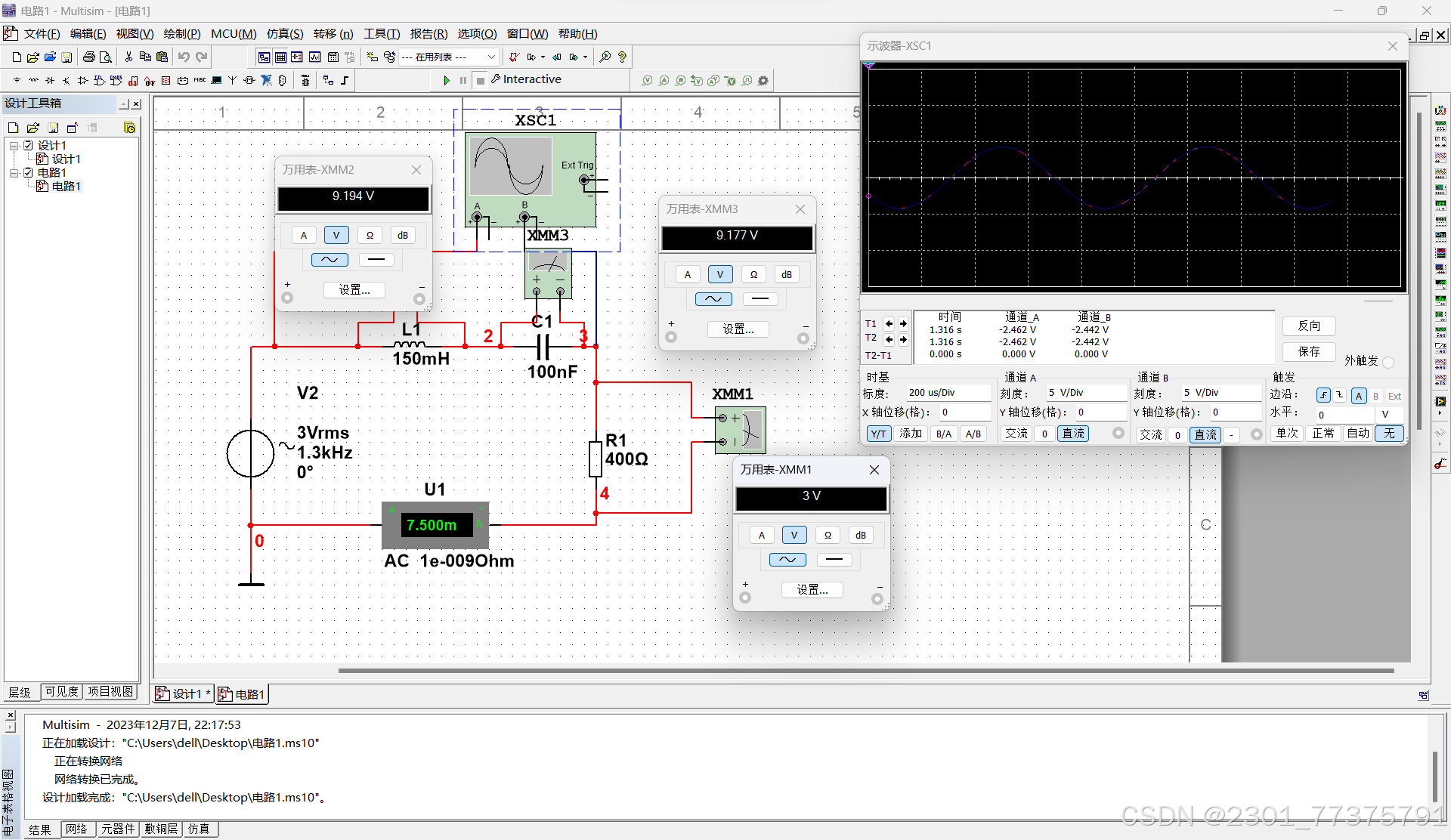Select ohm mode on XMM2 multimeter
Viewport: 1451px width, 840px height.
370,235
